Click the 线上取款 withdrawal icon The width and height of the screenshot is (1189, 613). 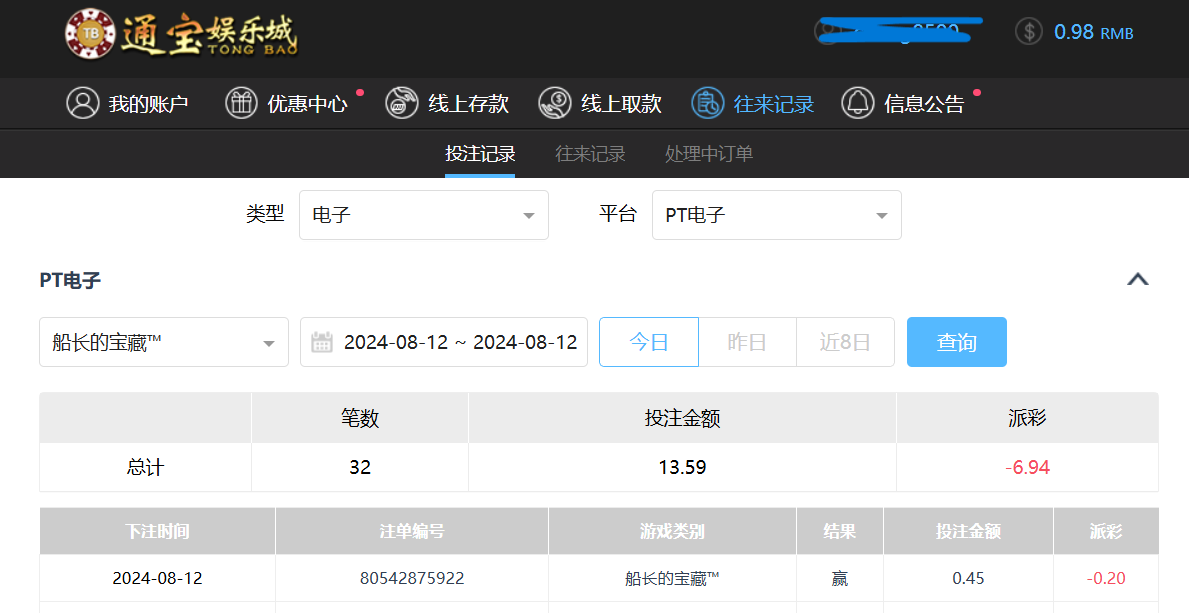click(x=553, y=103)
